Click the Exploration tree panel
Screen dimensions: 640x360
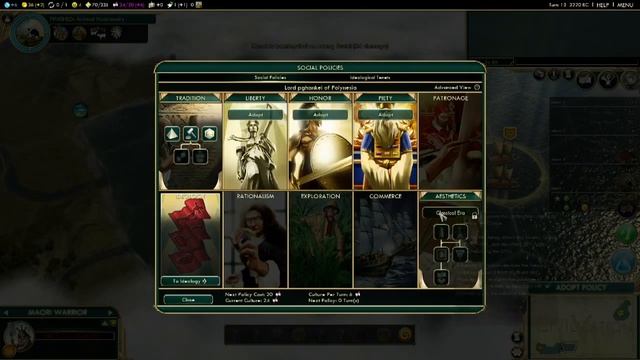tap(320, 240)
